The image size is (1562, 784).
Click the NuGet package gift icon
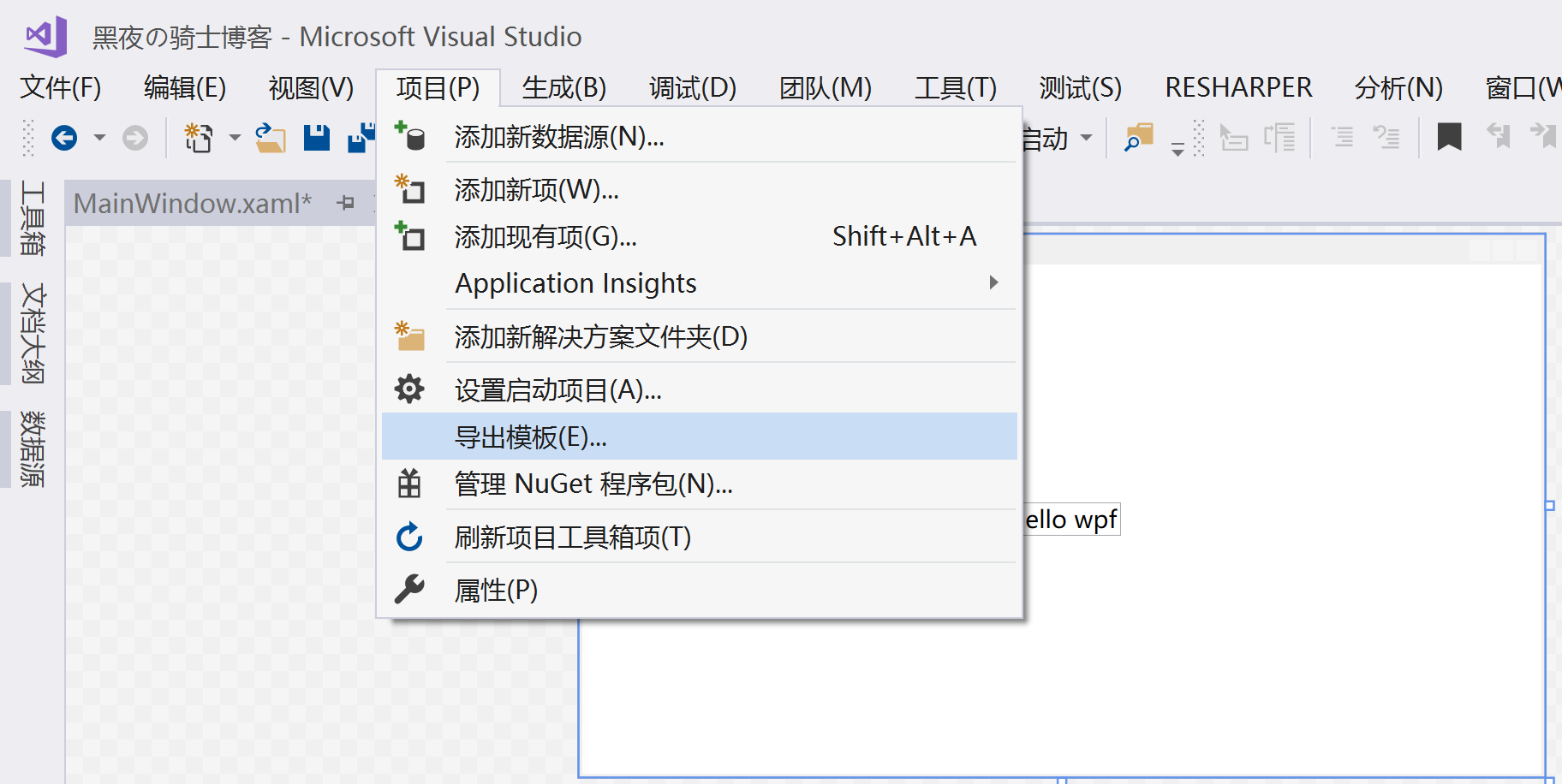pyautogui.click(x=409, y=484)
